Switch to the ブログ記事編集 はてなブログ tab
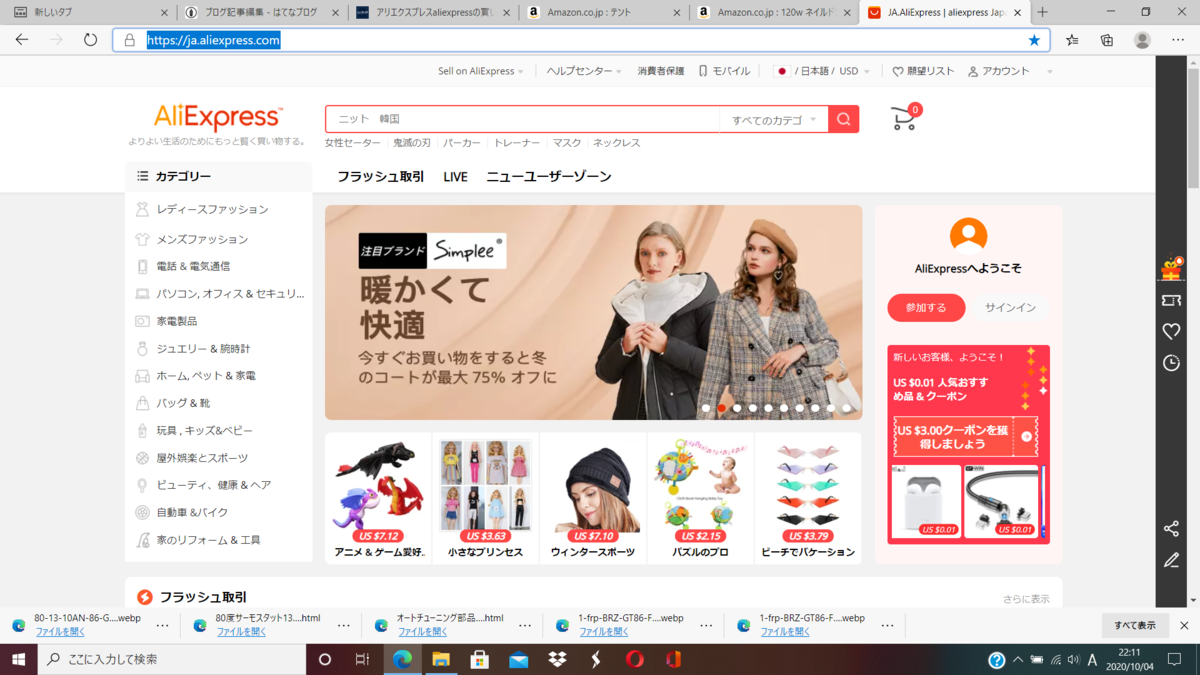 (x=261, y=12)
